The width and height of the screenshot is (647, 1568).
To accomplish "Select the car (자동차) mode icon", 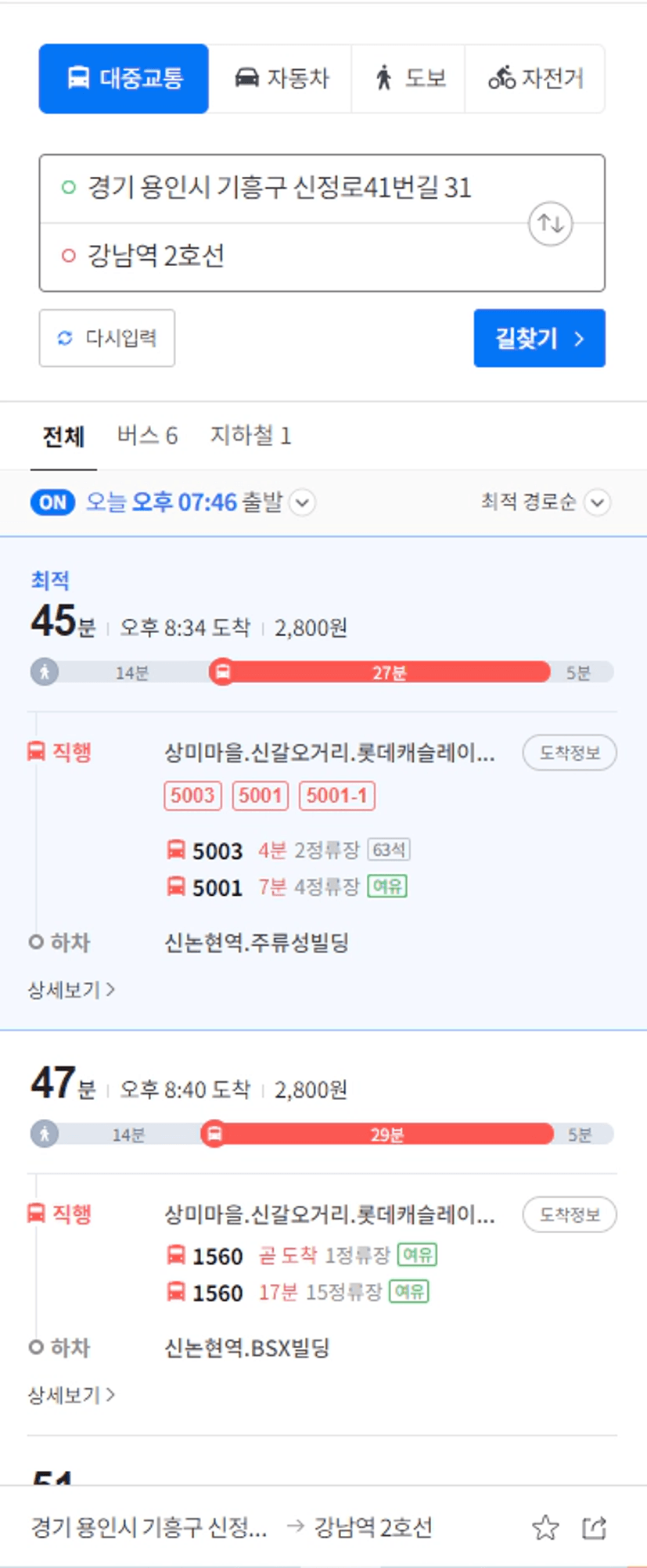I will (247, 78).
